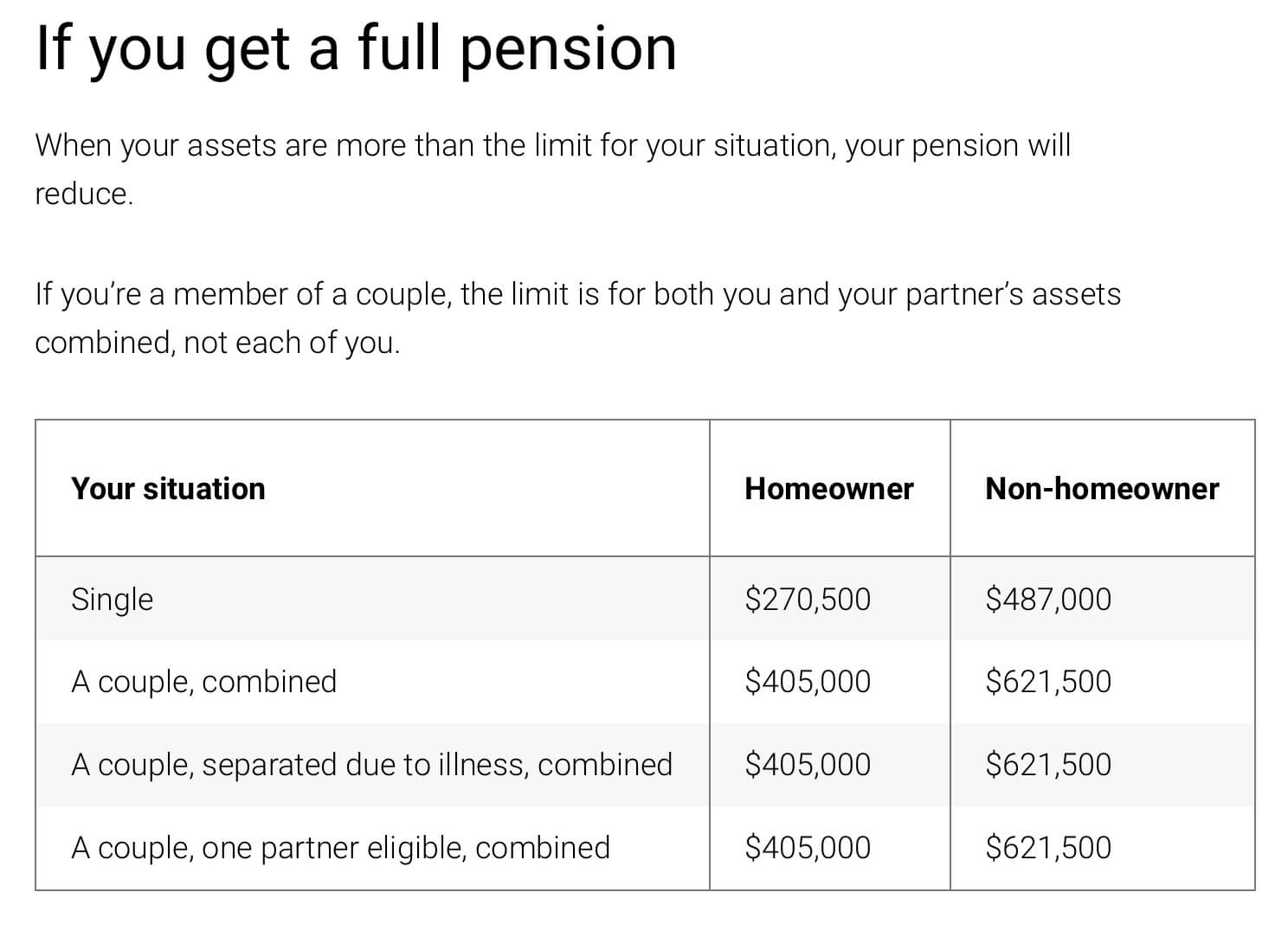Click the 'If you get a full pension' heading
This screenshot has height=950, width=1288.
pos(356,49)
